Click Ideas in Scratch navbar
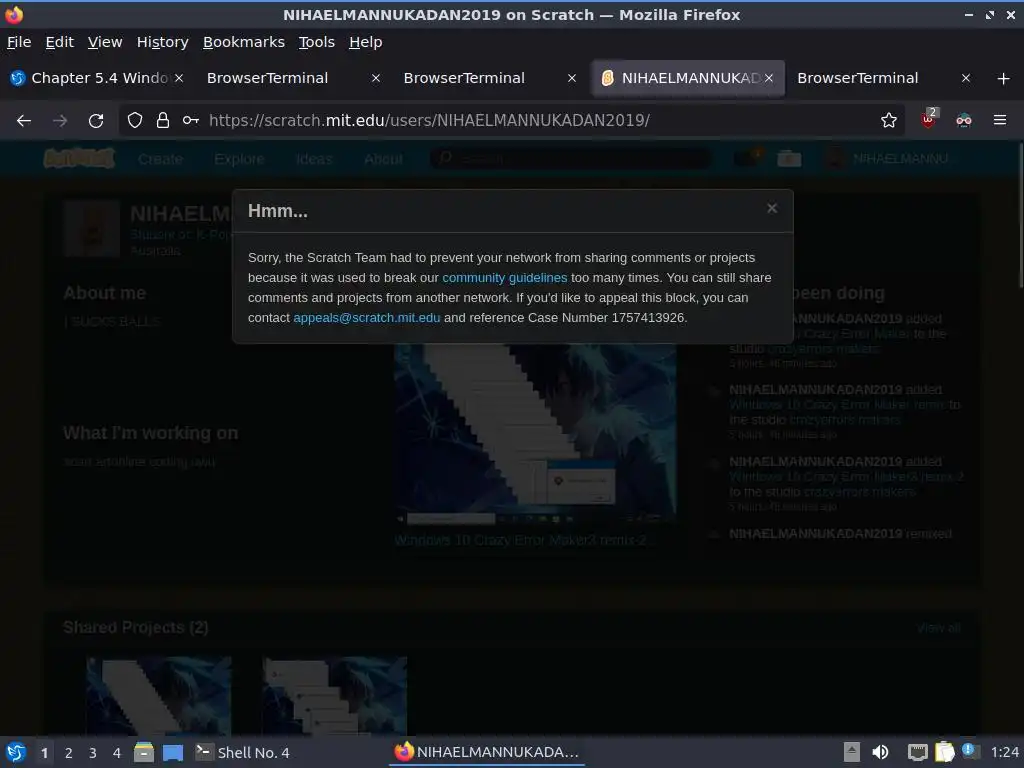This screenshot has width=1024, height=768. click(314, 159)
